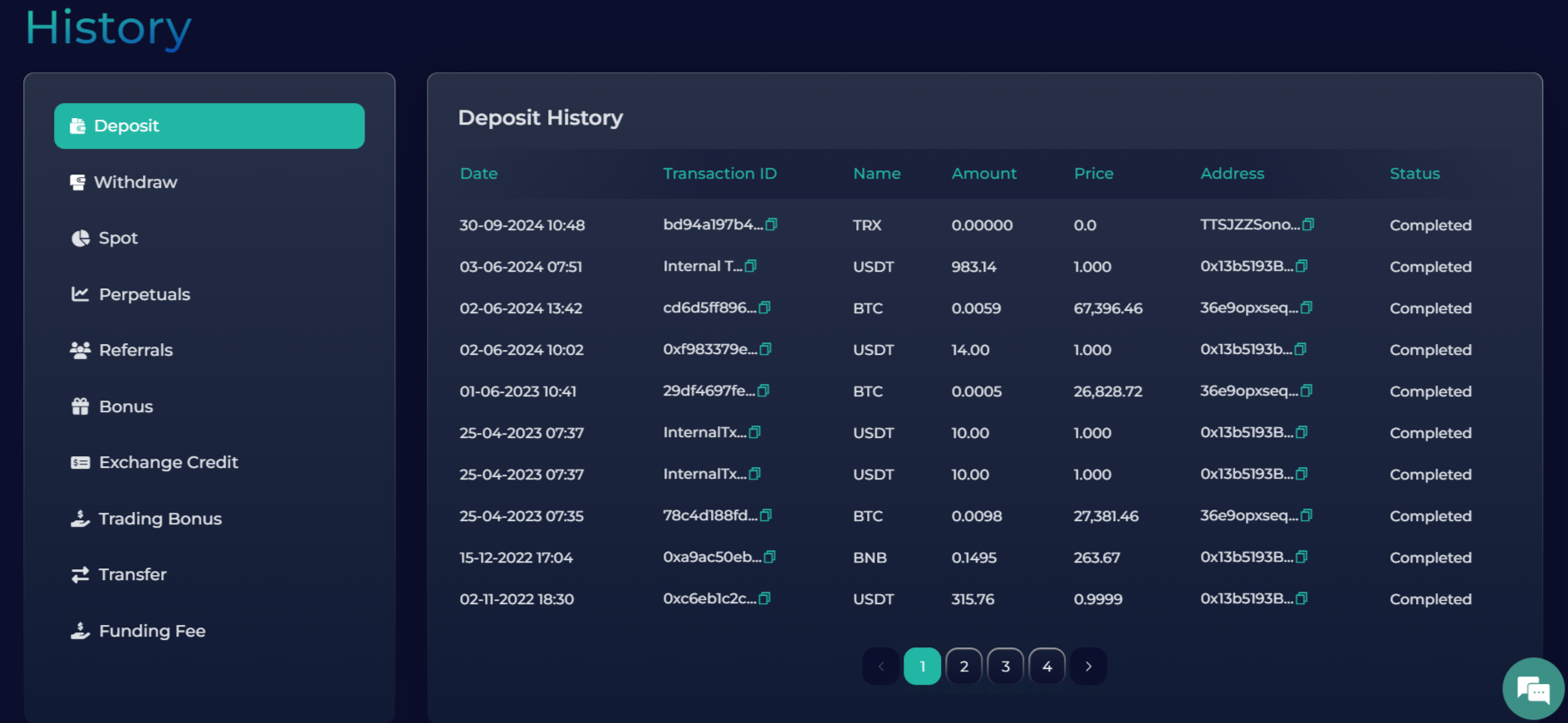This screenshot has width=1568, height=723.
Task: Copy transaction ID cd6d5ff896 with copy icon
Action: pos(764,307)
